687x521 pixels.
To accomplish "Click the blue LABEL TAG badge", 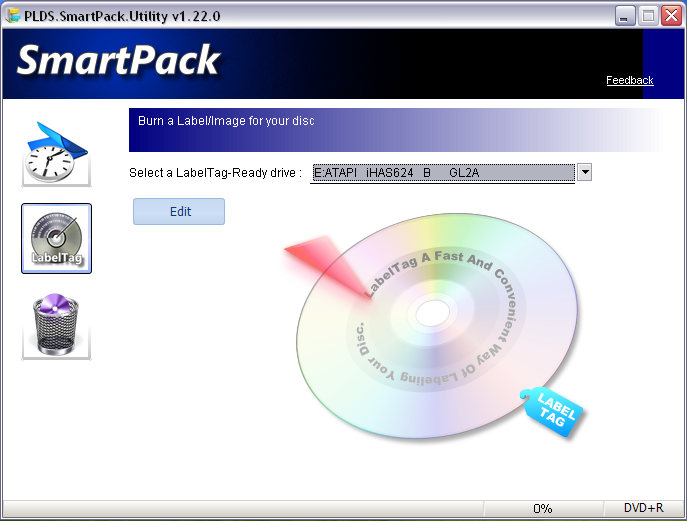I will point(554,411).
